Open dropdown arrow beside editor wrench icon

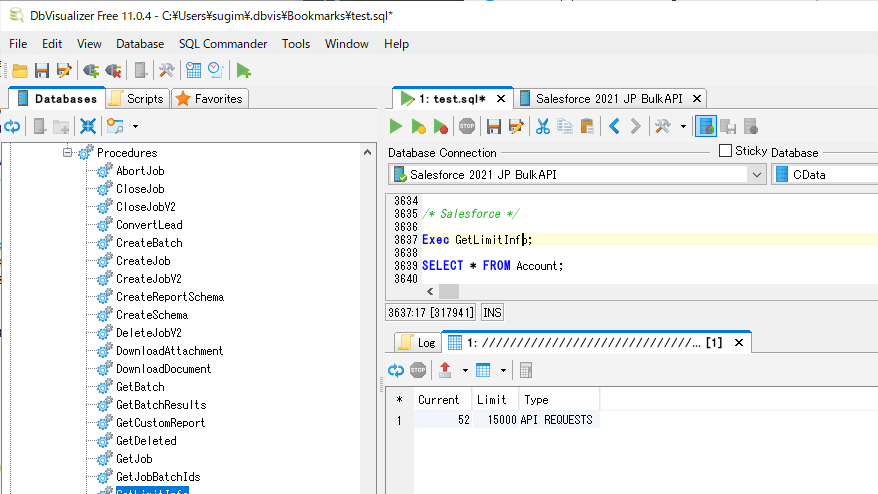[x=683, y=127]
